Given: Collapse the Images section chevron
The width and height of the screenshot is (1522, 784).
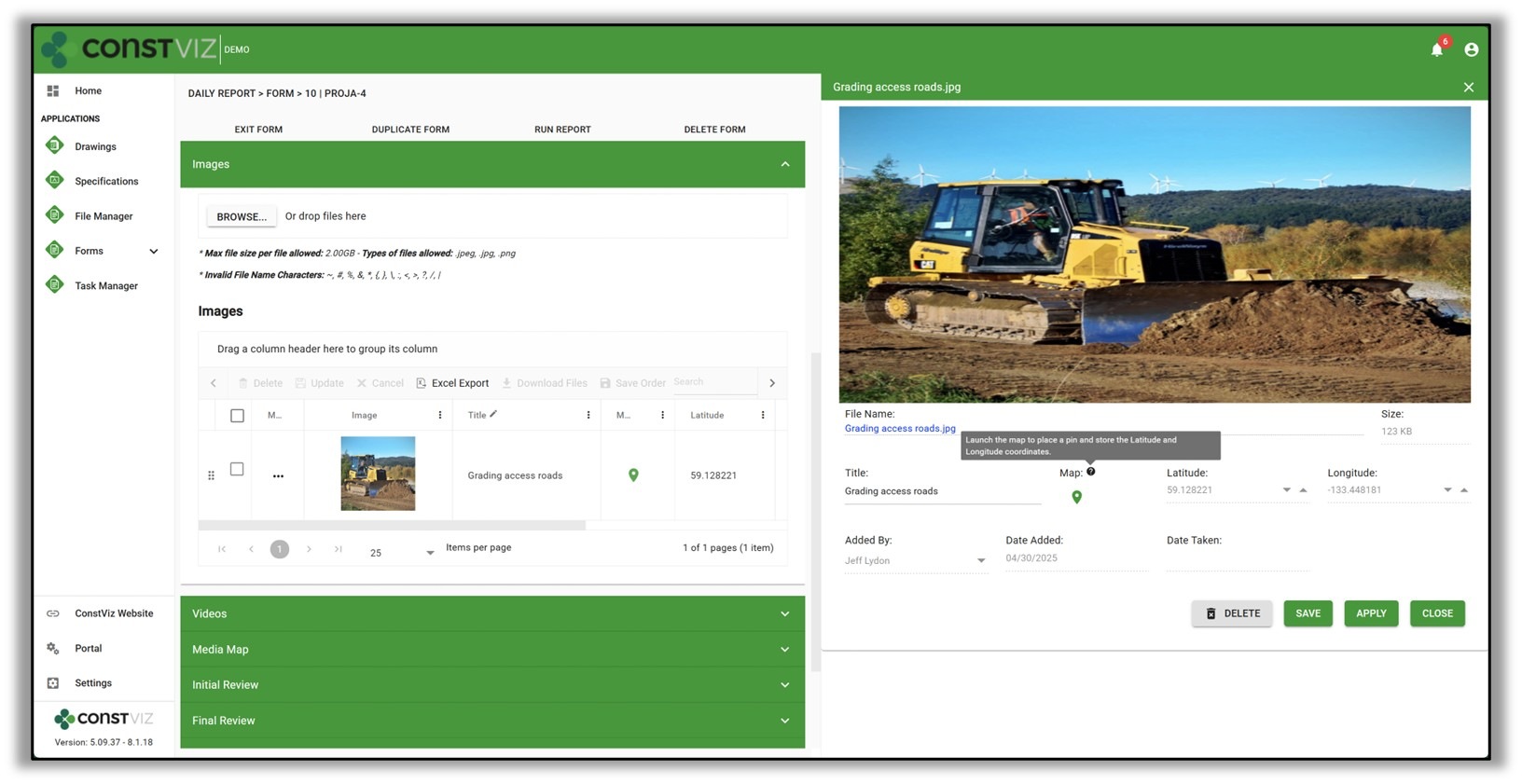Looking at the screenshot, I should 784,164.
